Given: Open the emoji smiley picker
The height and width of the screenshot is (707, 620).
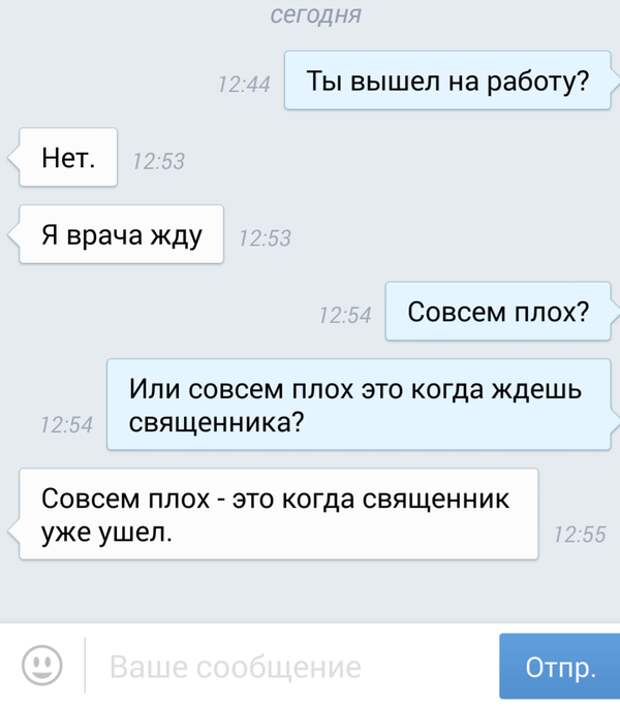Looking at the screenshot, I should [41, 665].
